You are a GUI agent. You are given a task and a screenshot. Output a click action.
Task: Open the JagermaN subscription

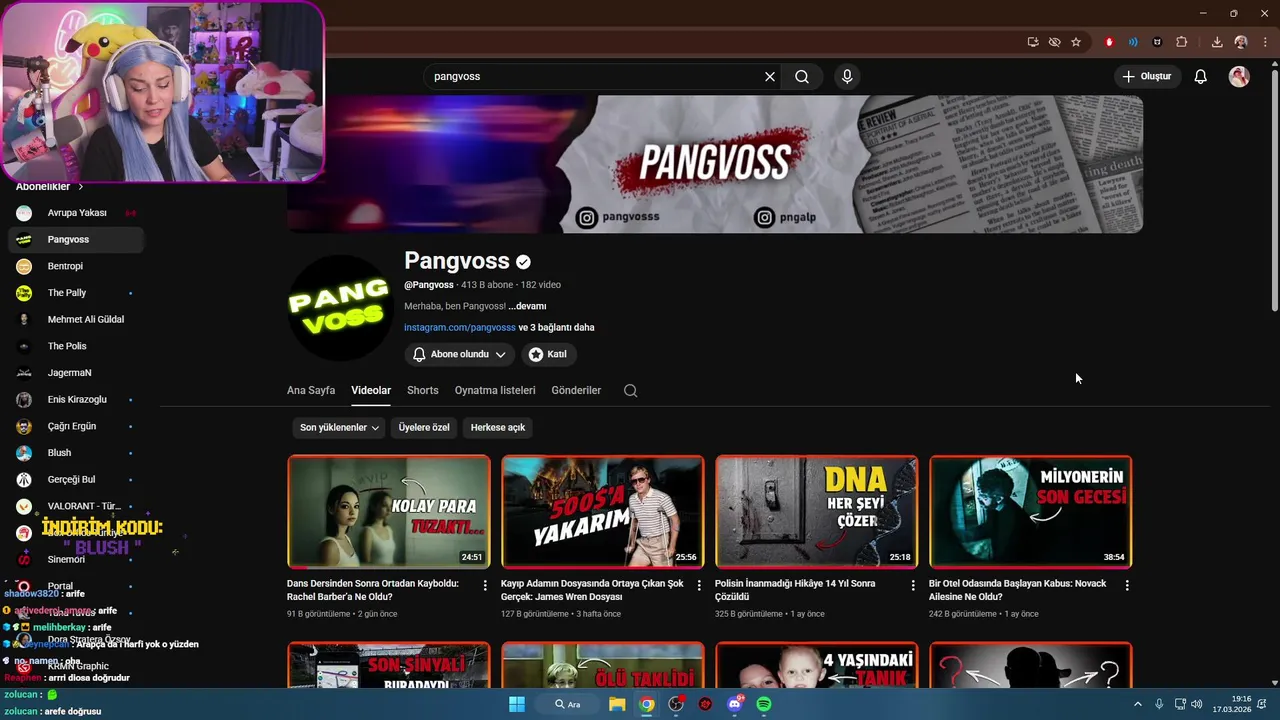[x=76, y=373]
